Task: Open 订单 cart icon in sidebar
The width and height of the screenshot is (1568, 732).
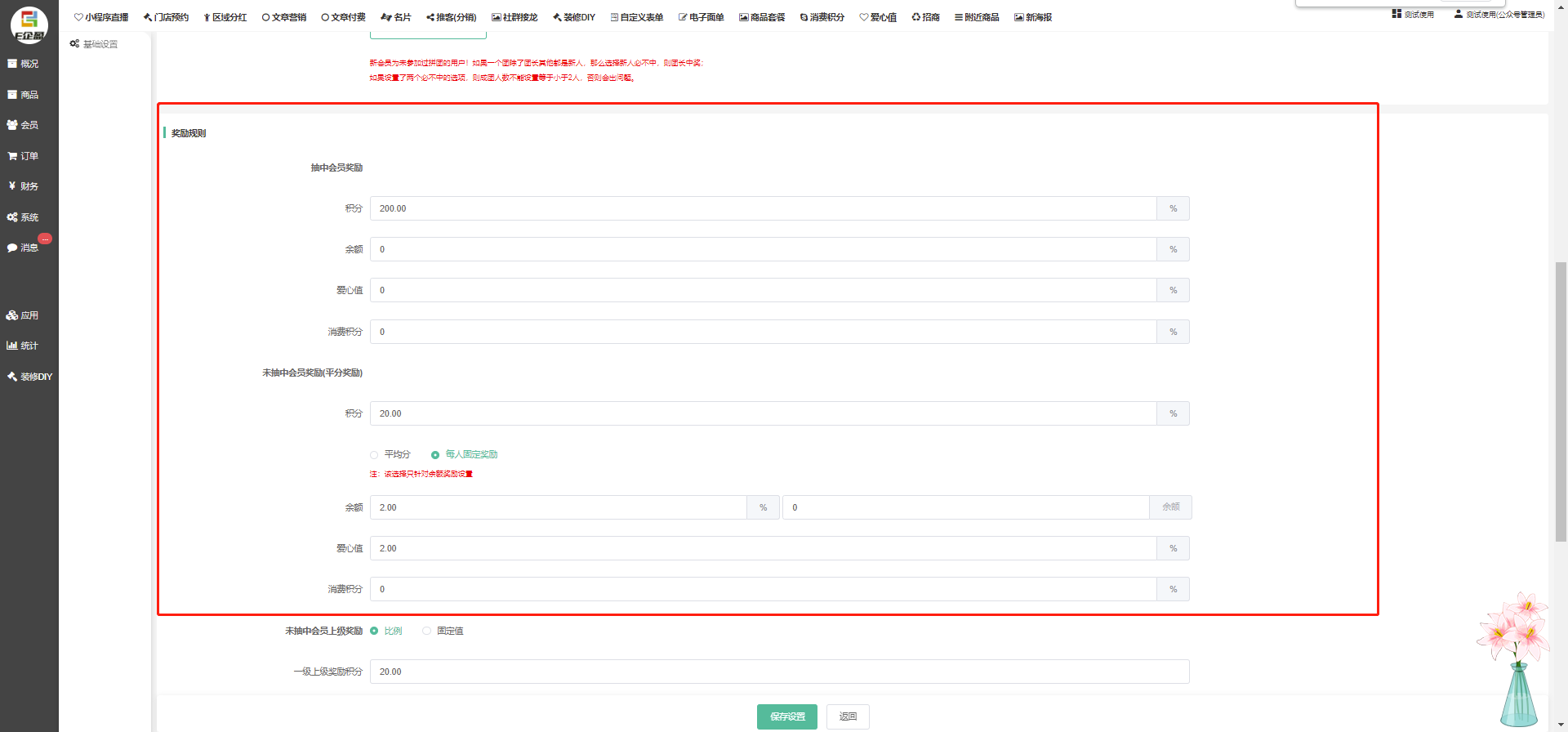Action: 23,156
